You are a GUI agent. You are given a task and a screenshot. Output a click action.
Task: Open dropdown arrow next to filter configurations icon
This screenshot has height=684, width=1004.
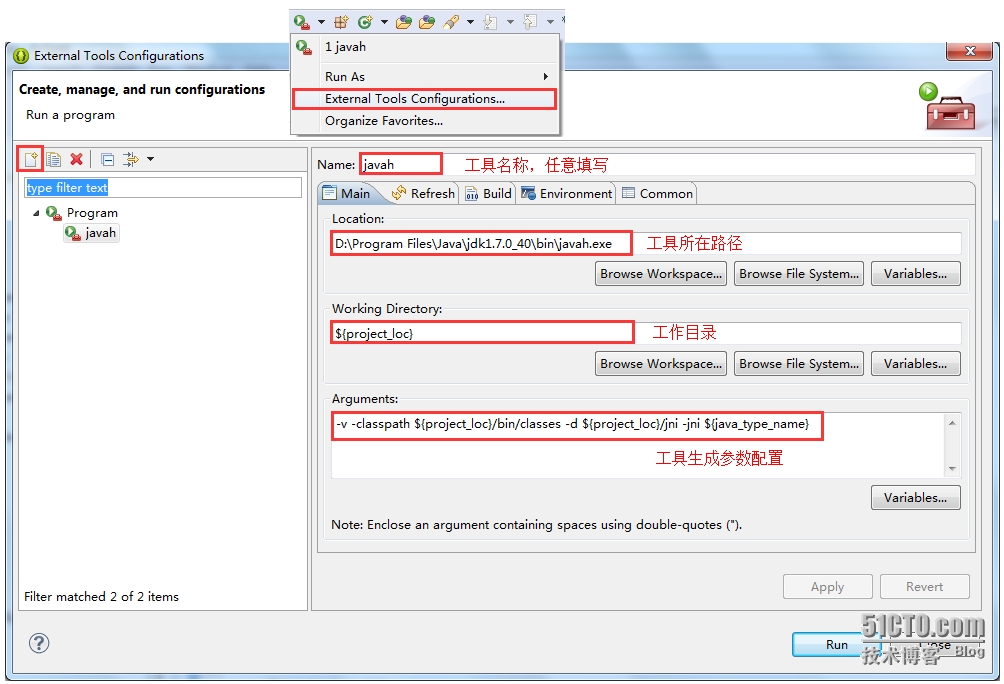point(150,159)
